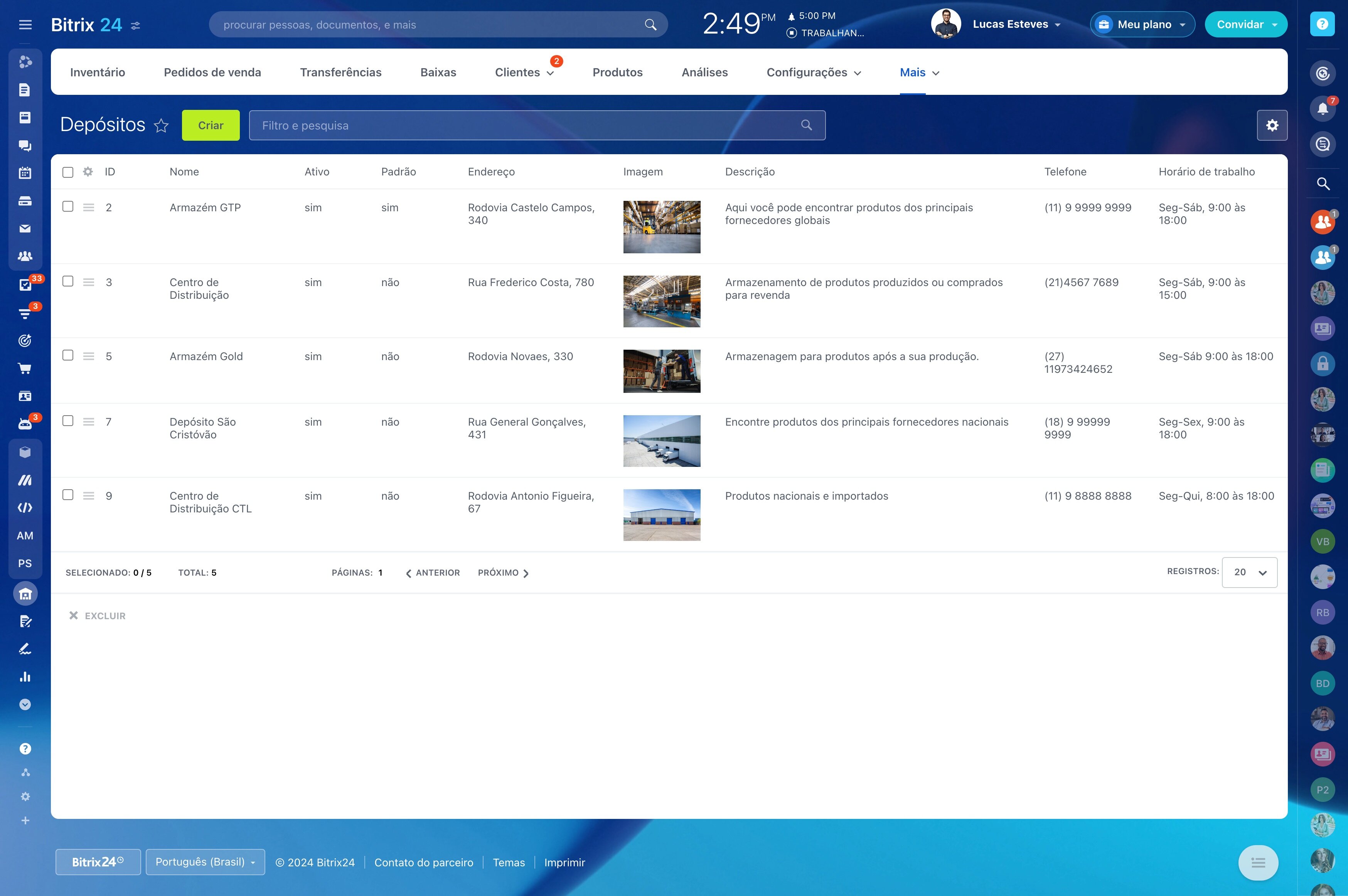Click the green Criar button
The image size is (1348, 896).
[x=211, y=125]
